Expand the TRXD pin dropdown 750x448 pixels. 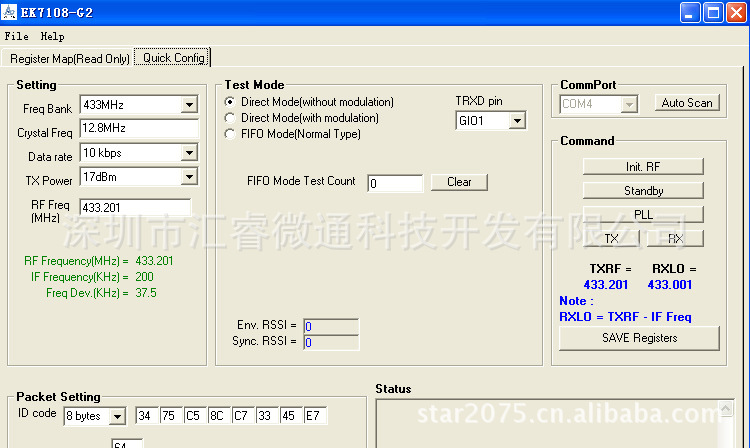[x=517, y=121]
